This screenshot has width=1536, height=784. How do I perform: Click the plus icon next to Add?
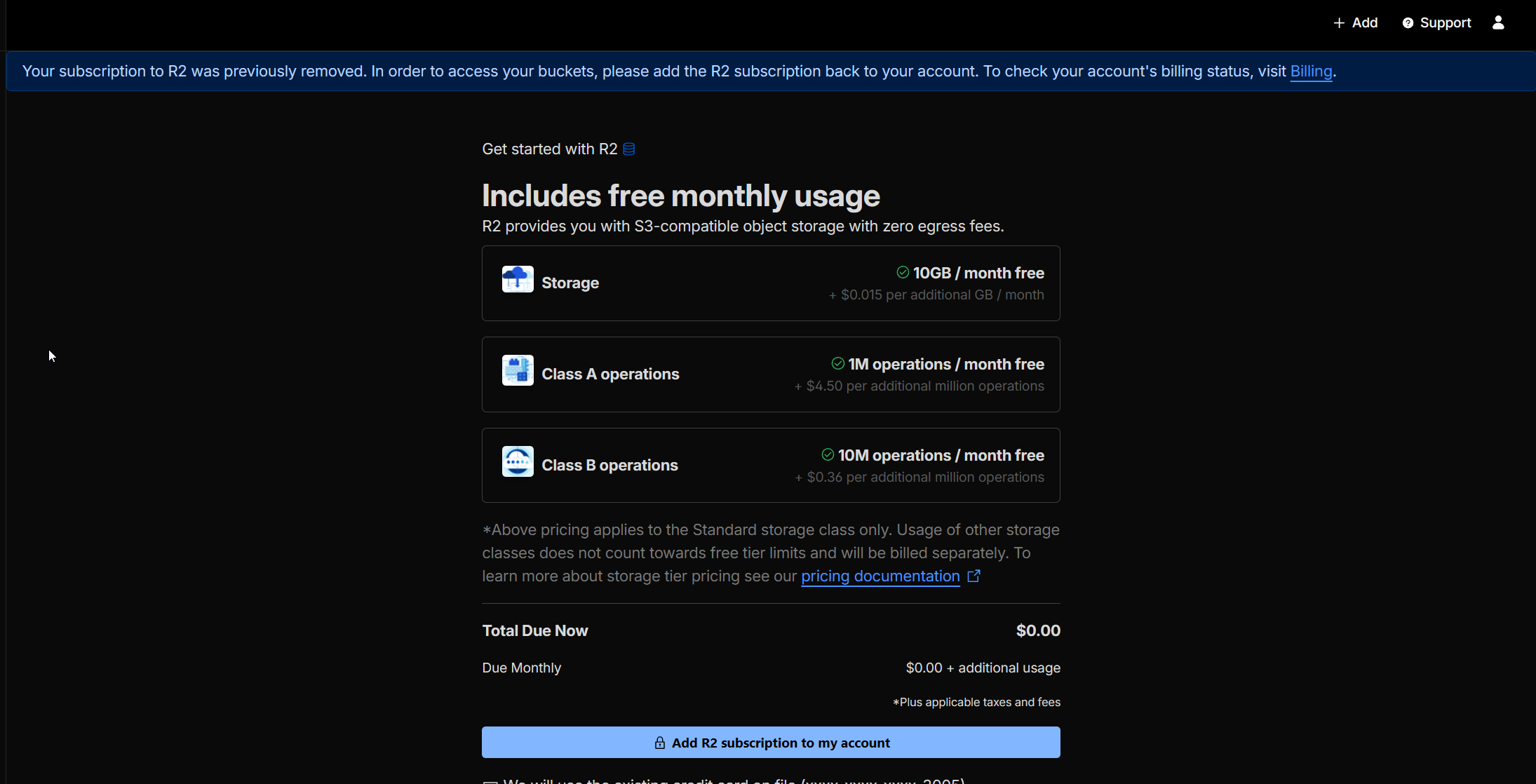point(1339,23)
